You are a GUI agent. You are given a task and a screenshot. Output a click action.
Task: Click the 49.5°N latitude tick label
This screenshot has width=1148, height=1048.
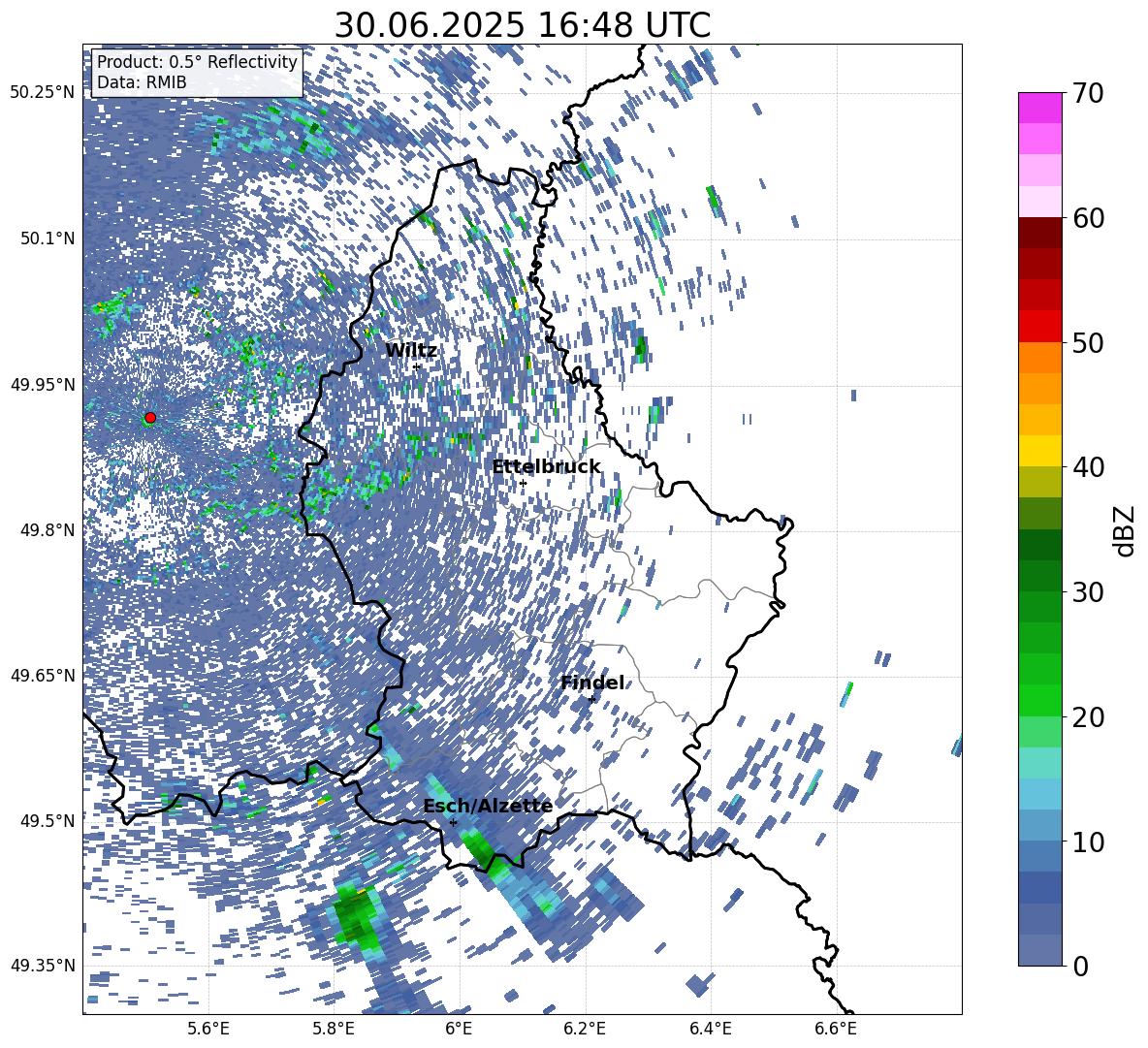(x=48, y=821)
